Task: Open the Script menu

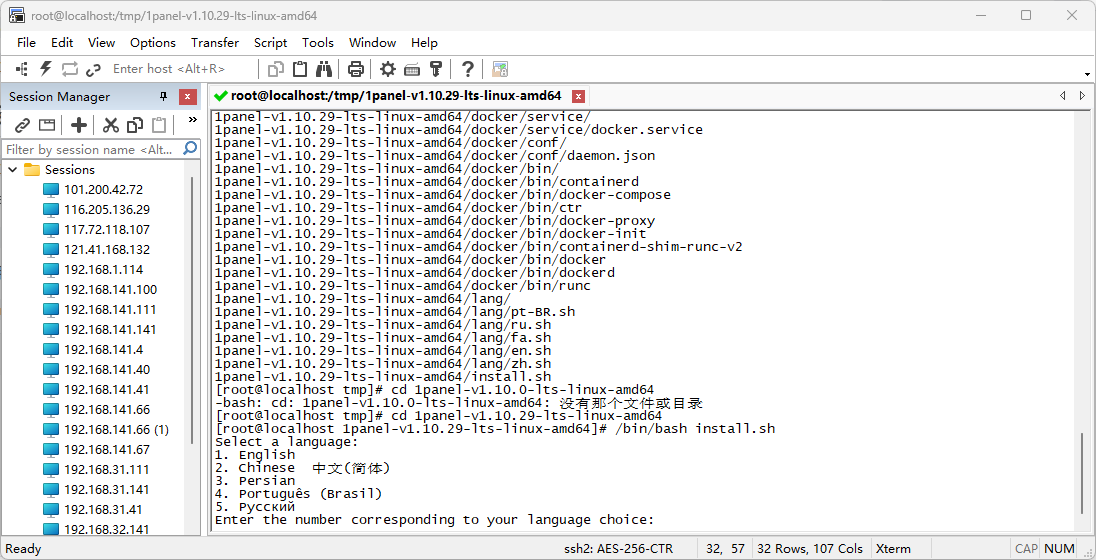Action: (270, 43)
